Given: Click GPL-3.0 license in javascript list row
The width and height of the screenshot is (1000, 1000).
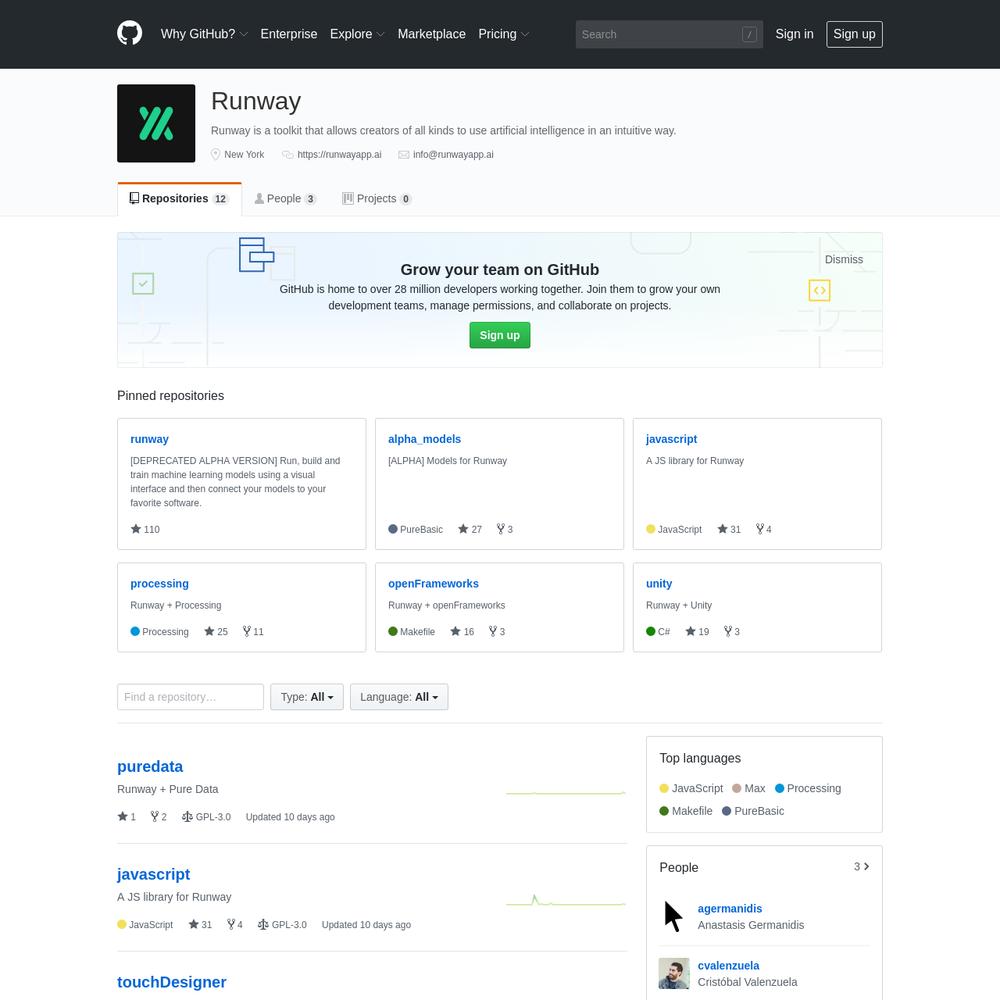Looking at the screenshot, I should (282, 925).
